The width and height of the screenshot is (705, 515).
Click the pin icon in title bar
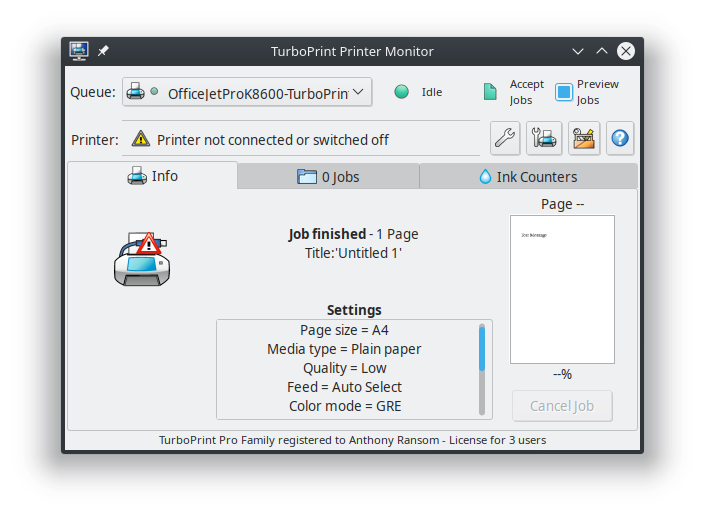(103, 51)
